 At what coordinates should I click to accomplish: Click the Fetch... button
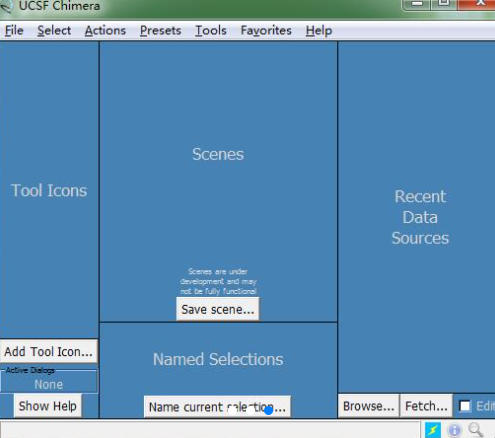(426, 406)
